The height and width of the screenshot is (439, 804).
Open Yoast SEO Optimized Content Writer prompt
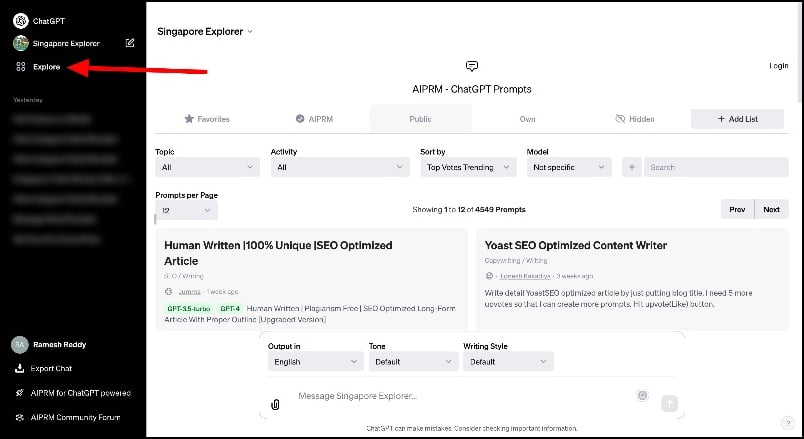[x=576, y=245]
